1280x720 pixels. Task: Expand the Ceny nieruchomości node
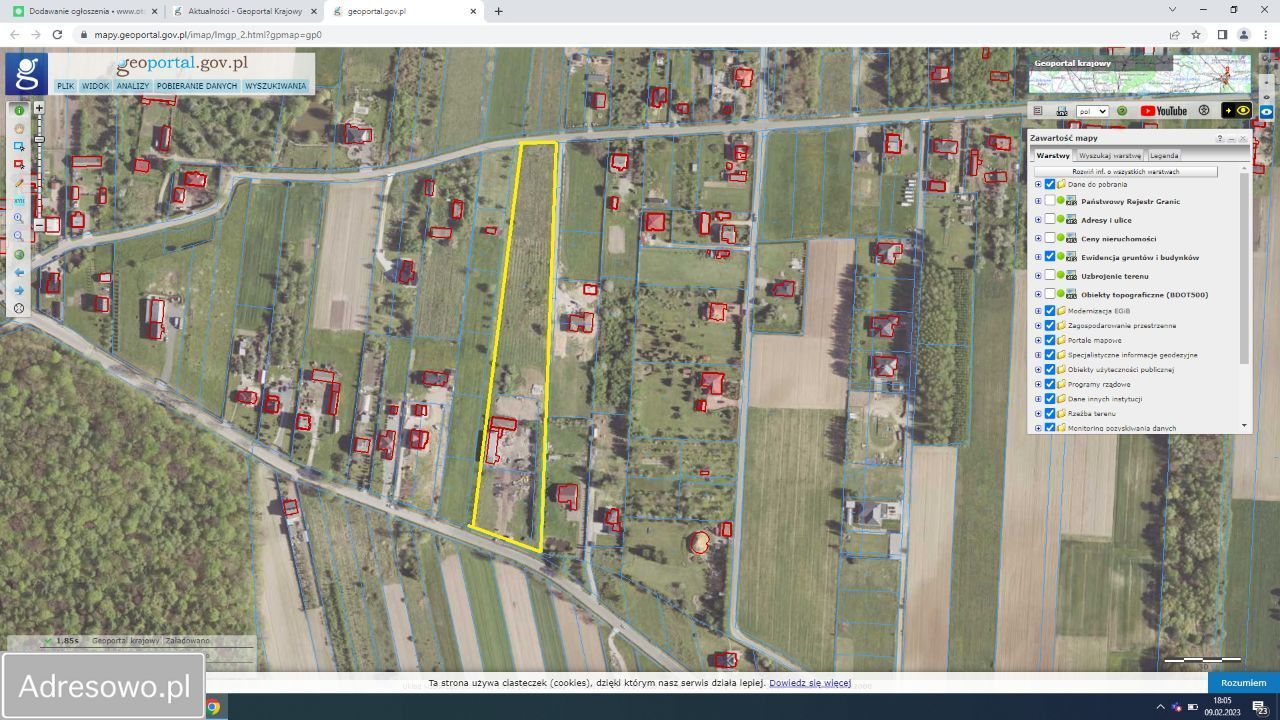pyautogui.click(x=1038, y=239)
